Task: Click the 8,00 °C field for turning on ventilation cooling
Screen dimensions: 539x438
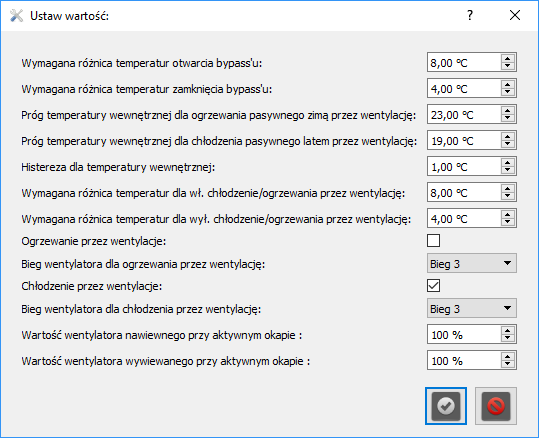Action: click(464, 193)
